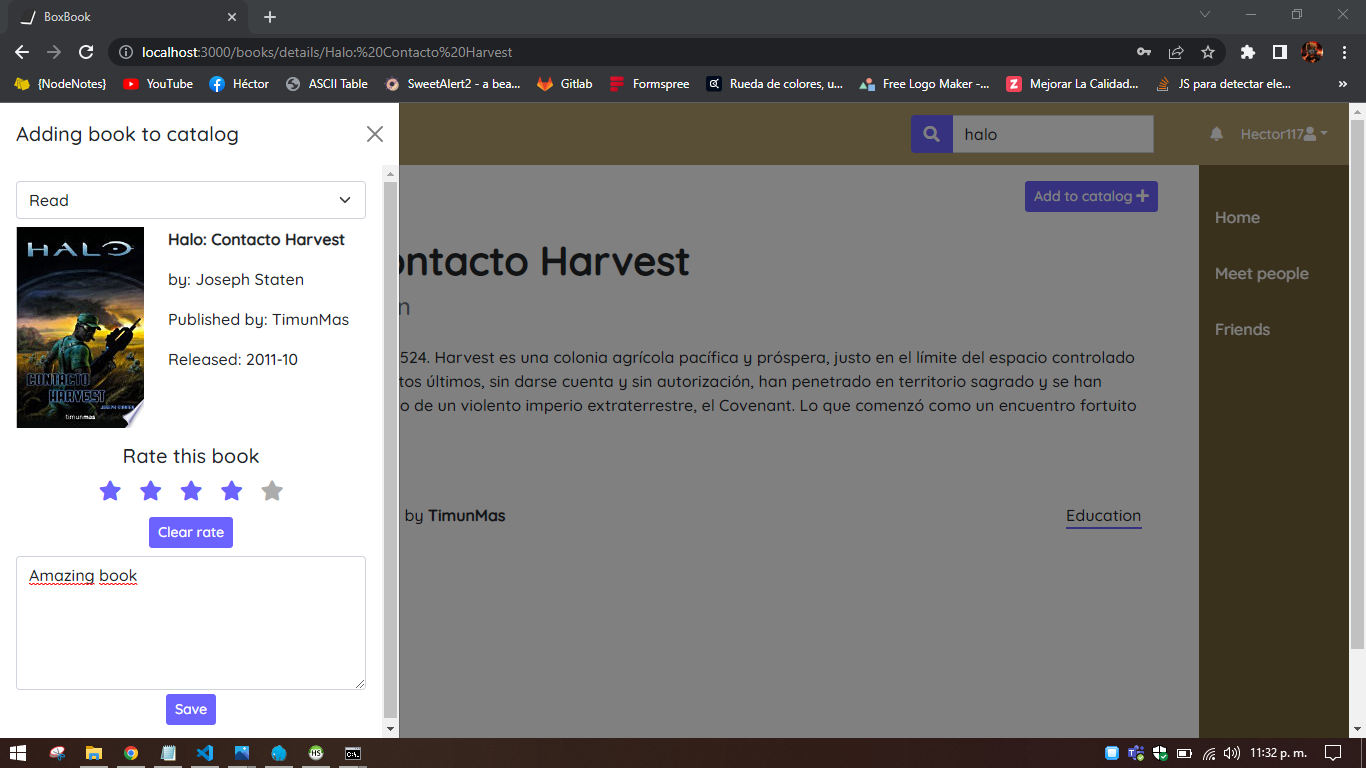Open the Wi-Fi network tray icon

[1209, 753]
